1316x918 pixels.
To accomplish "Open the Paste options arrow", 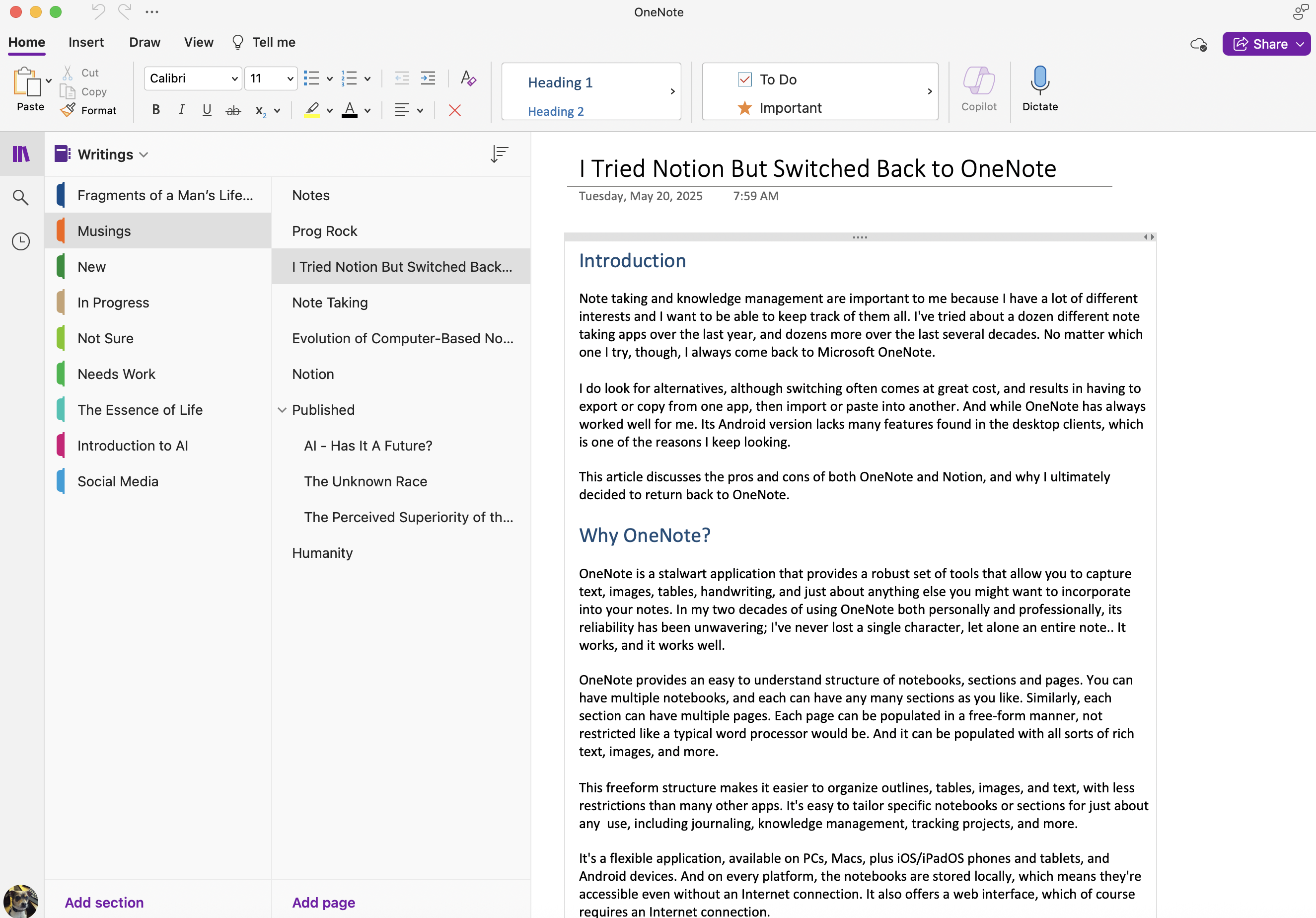I will [49, 81].
